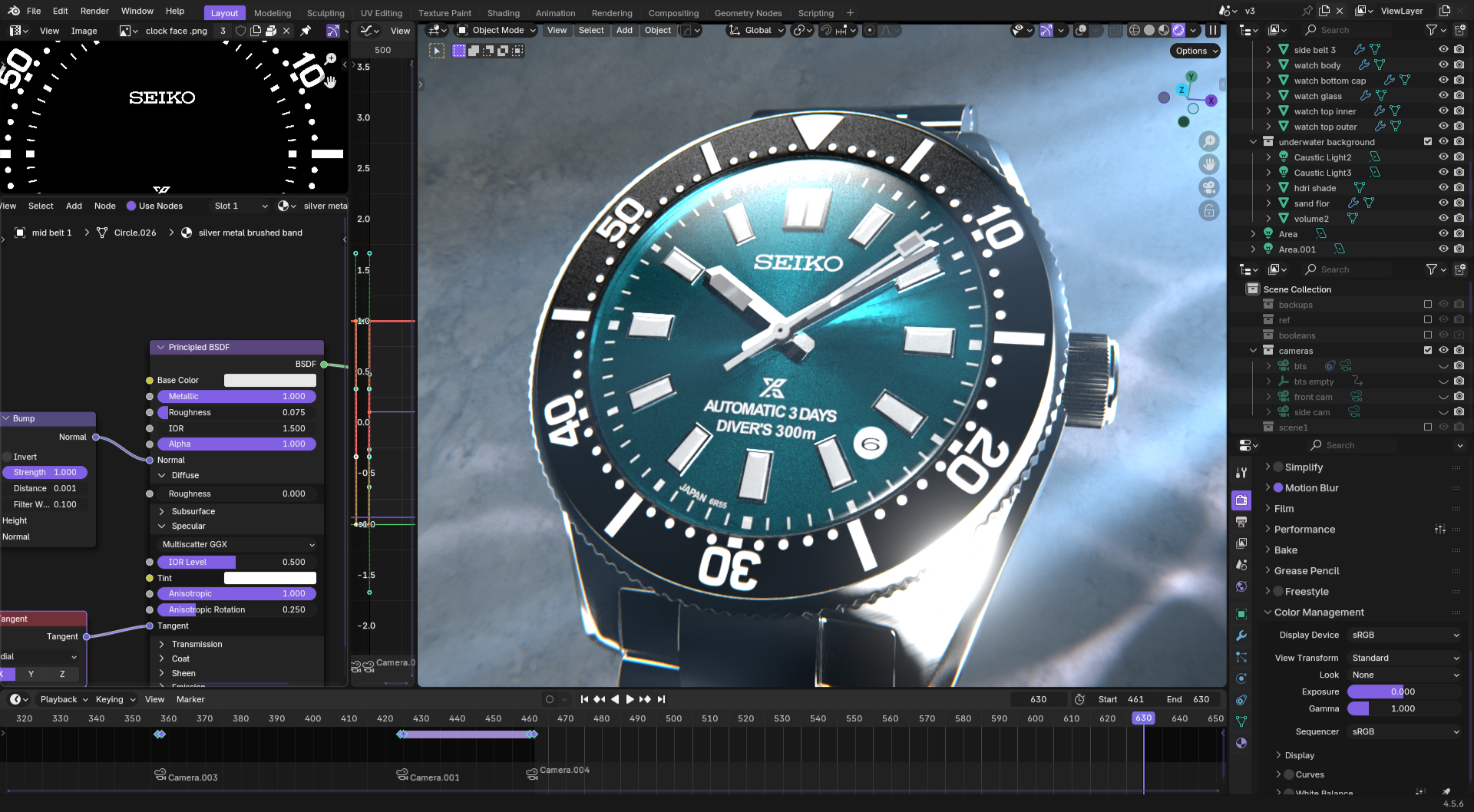Disable rendering of watch body
The height and width of the screenshot is (812, 1474).
click(1459, 65)
